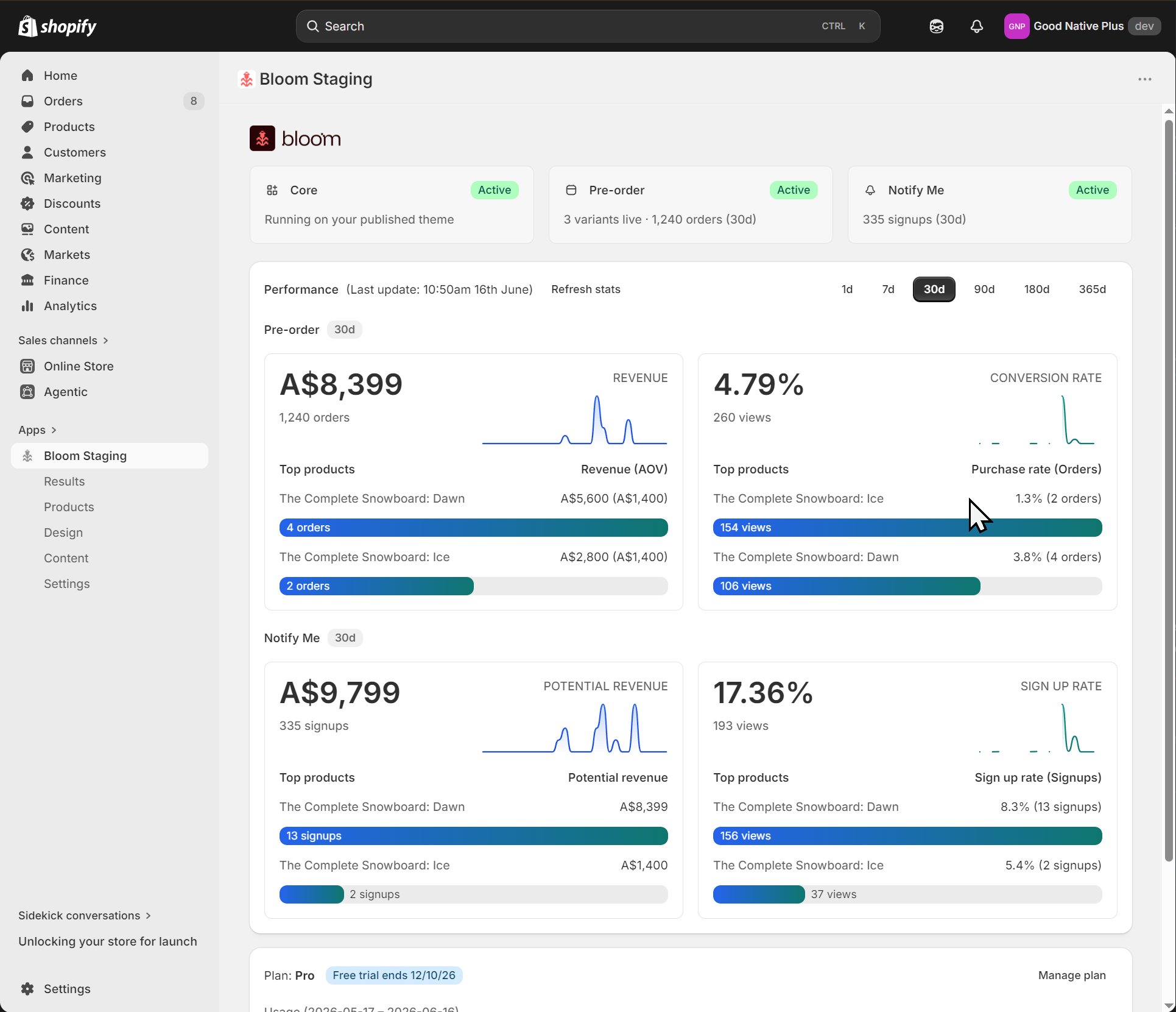Click the Core status card
This screenshot has width=1176, height=1012.
tap(392, 205)
